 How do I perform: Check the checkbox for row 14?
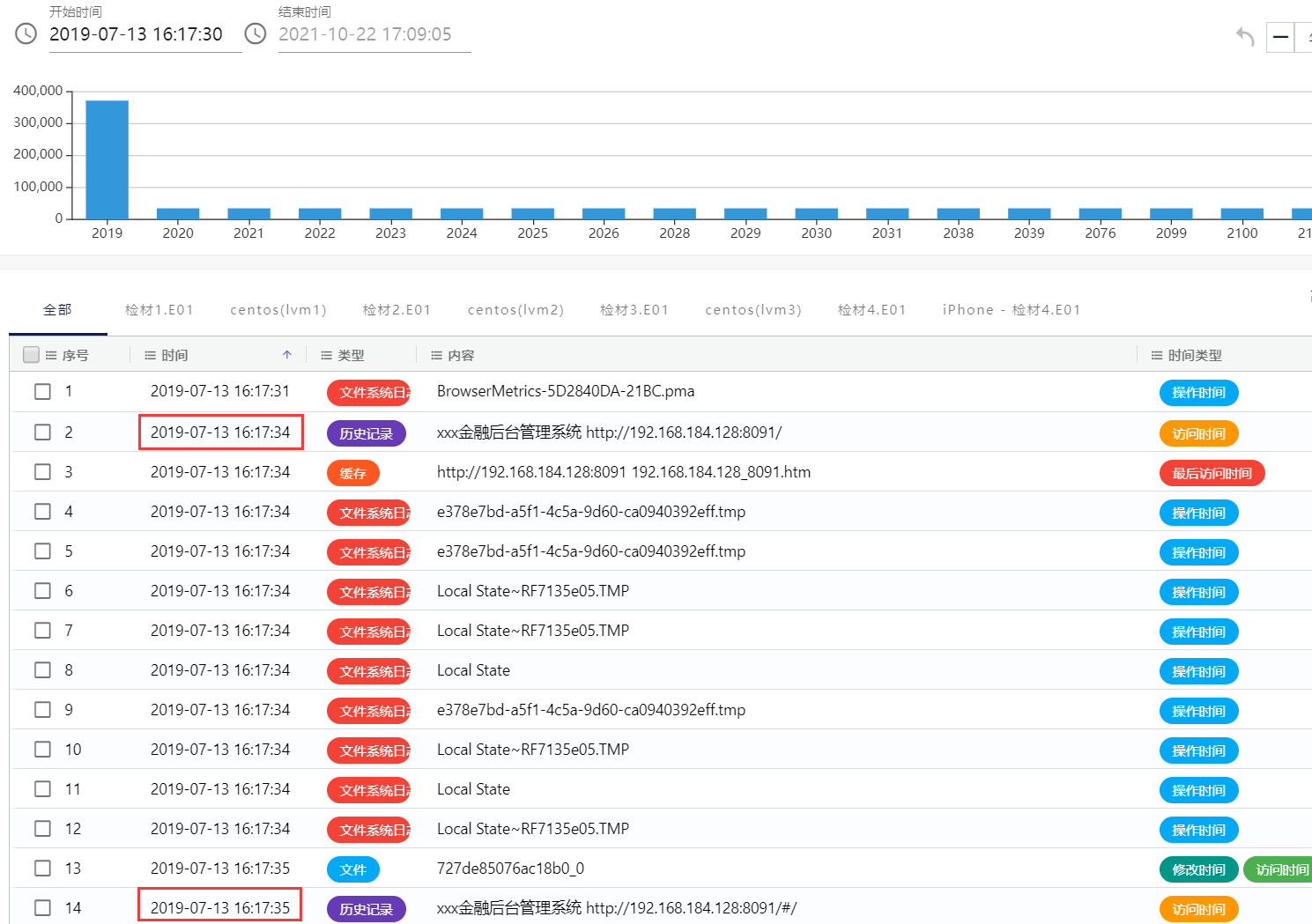(42, 907)
